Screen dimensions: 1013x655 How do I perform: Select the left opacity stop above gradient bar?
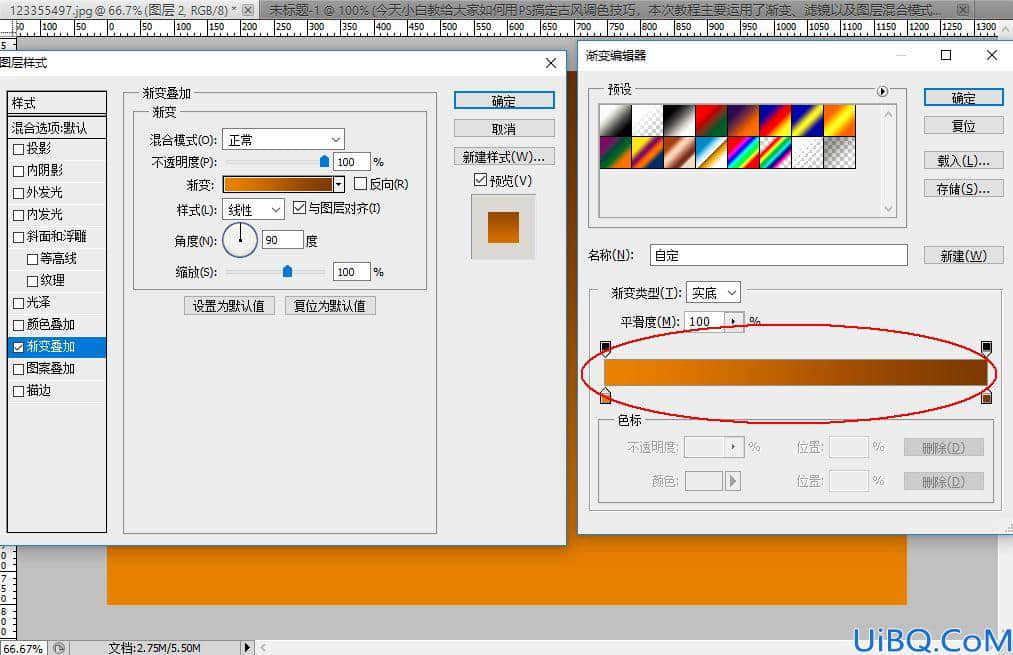[x=605, y=349]
